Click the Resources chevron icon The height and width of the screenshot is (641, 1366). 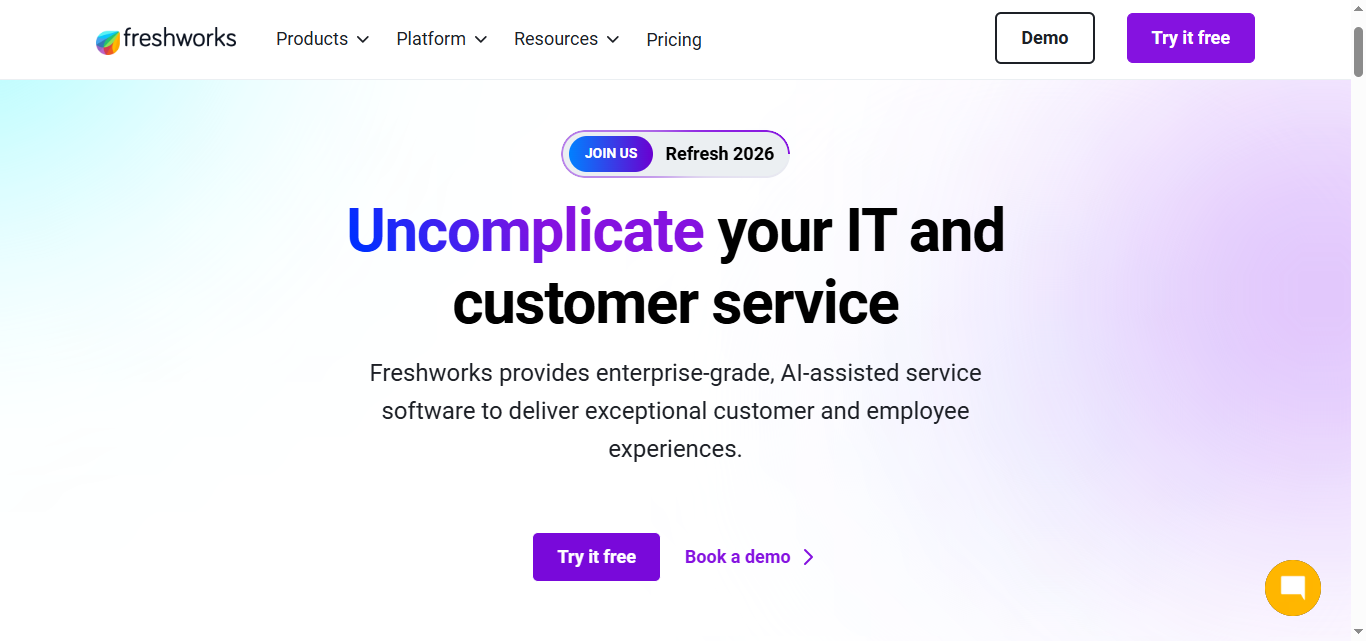click(x=613, y=40)
